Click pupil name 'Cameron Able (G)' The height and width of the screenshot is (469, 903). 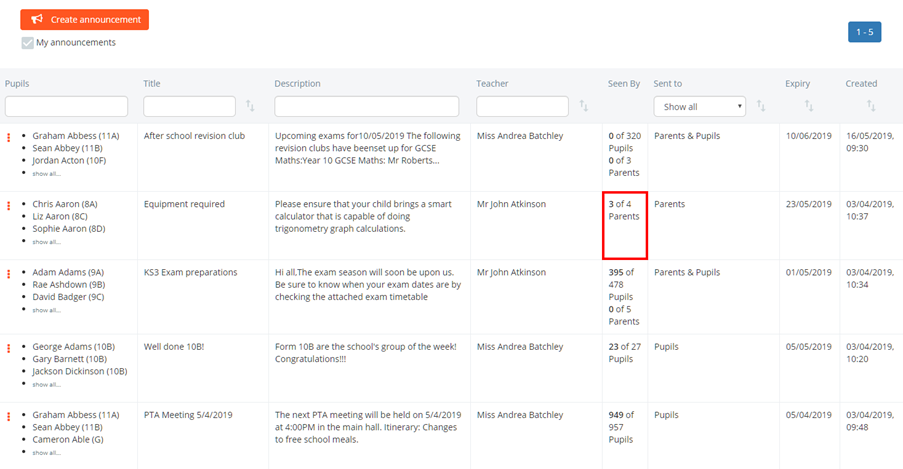click(x=68, y=439)
